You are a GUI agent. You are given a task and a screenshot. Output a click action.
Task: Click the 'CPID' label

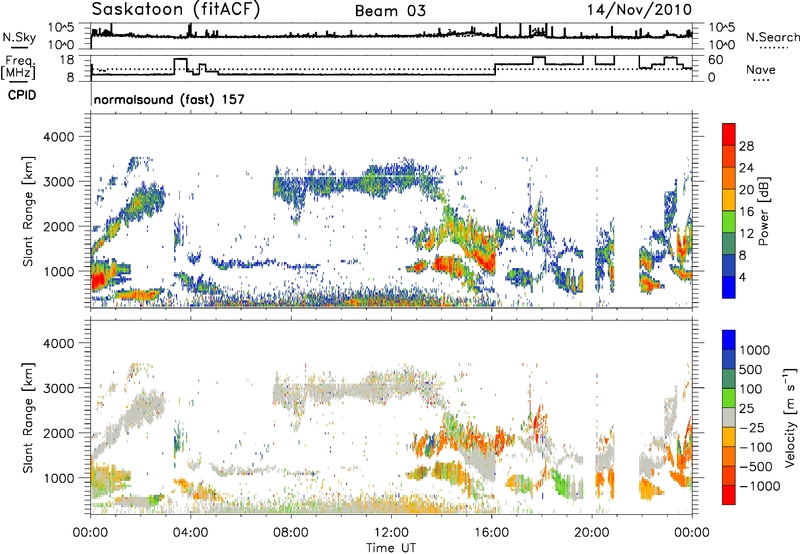(22, 95)
